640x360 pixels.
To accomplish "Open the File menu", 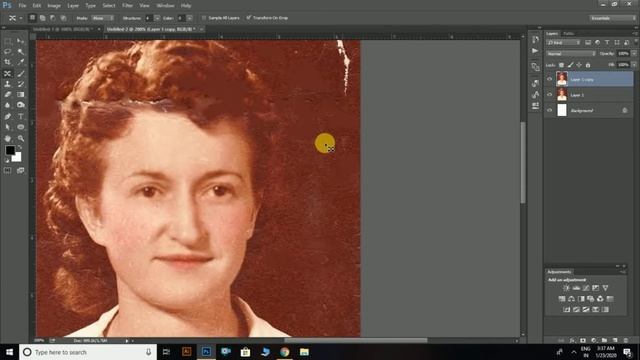I will [x=22, y=6].
